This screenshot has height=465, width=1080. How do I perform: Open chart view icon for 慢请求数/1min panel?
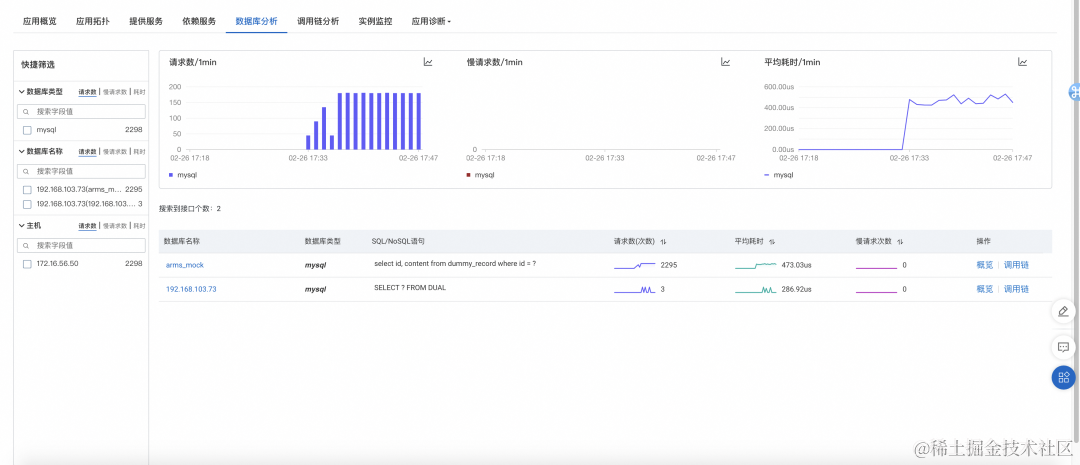click(x=725, y=62)
